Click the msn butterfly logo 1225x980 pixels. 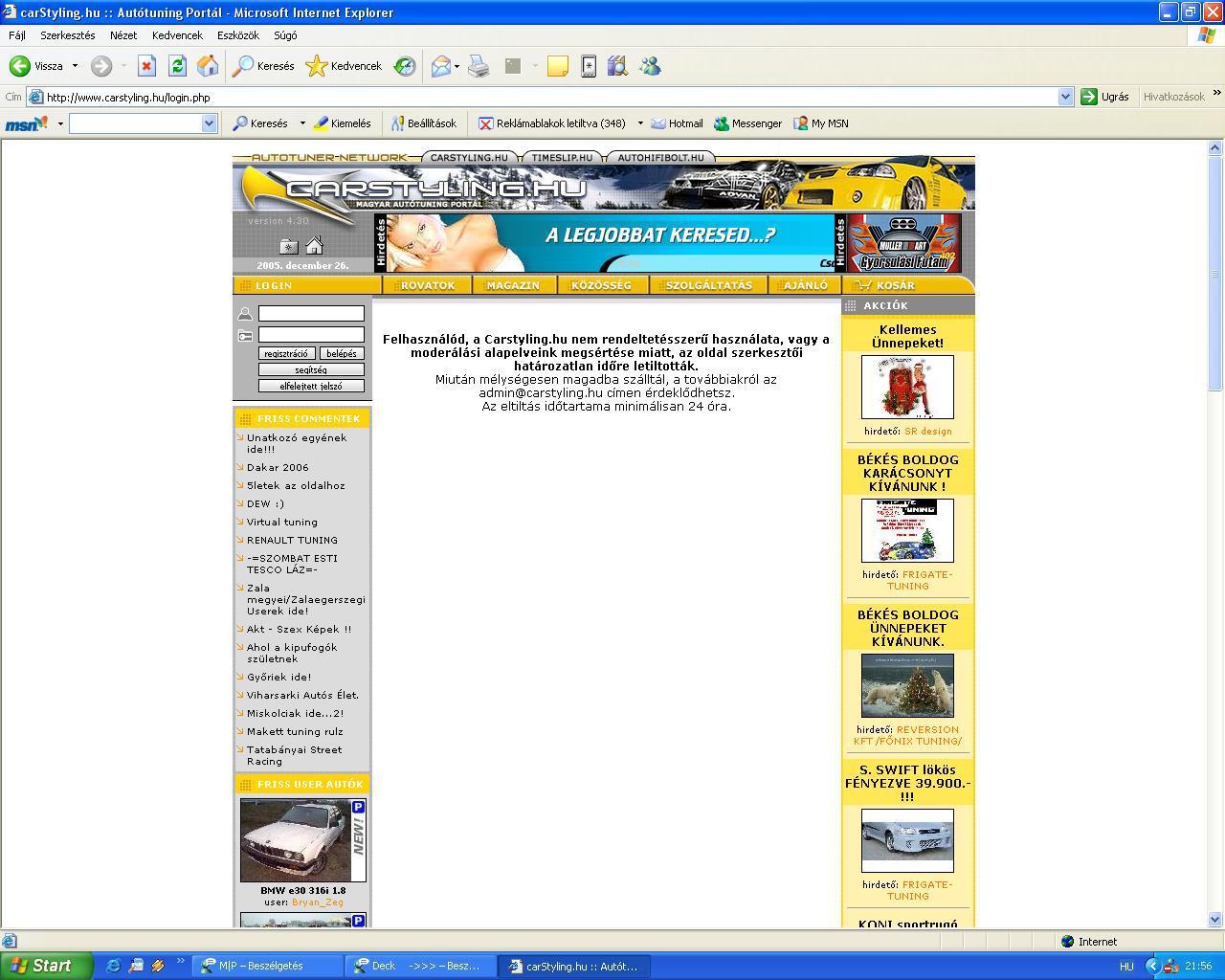coord(27,123)
